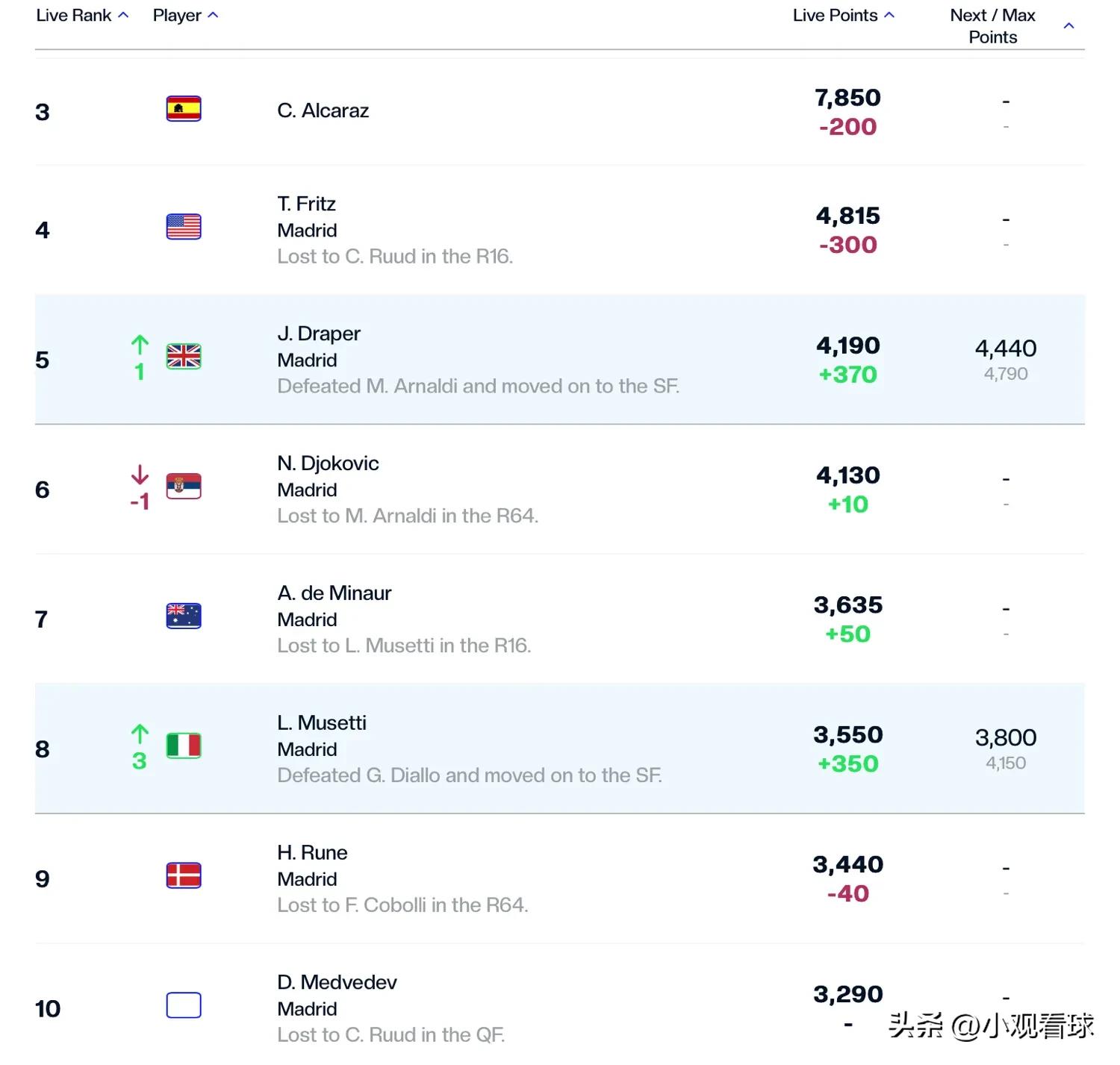Click the Italy flag icon beside L. Musetti
1120x1065 pixels.
pos(184,746)
